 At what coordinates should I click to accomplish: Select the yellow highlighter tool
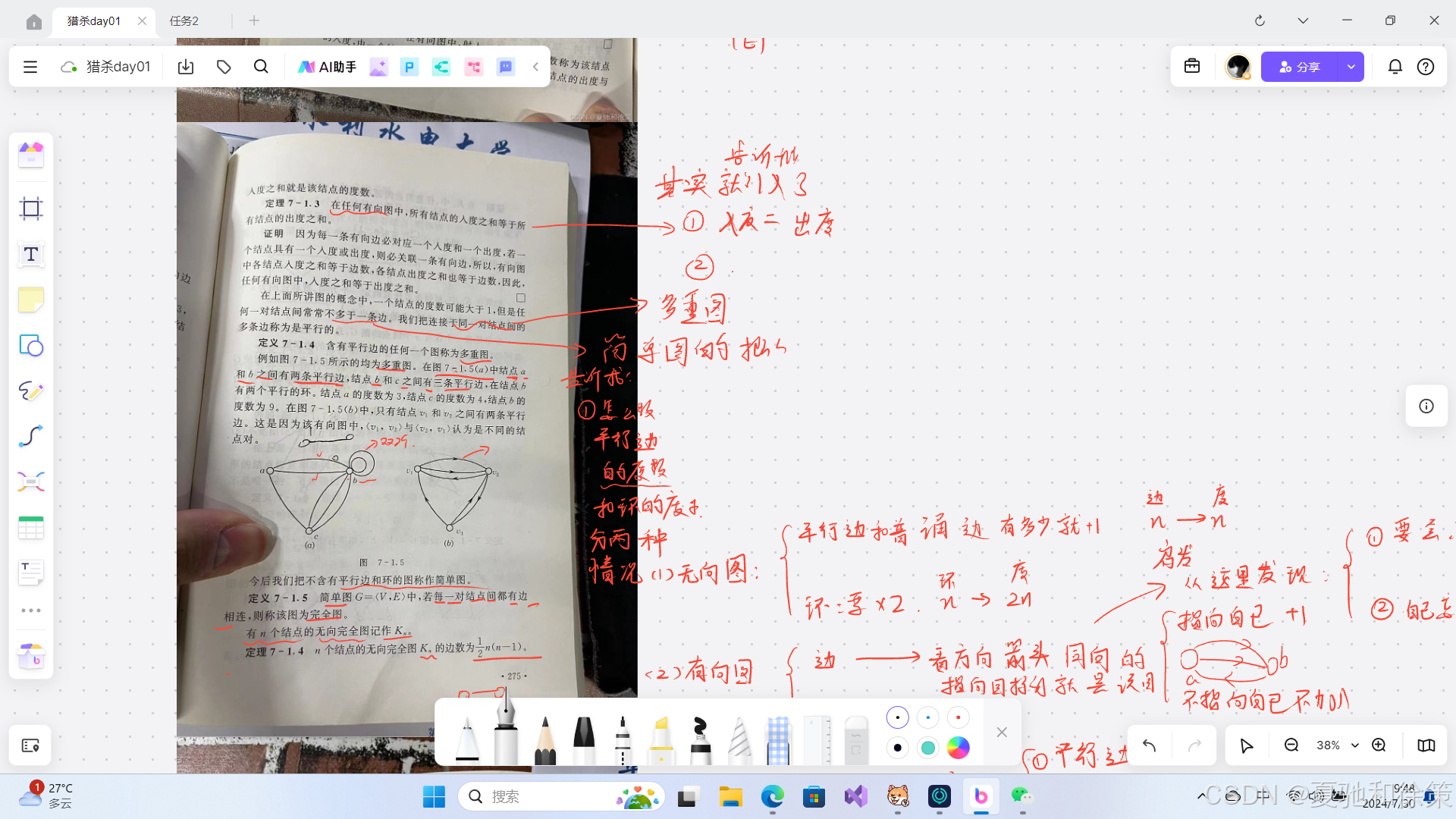click(661, 739)
